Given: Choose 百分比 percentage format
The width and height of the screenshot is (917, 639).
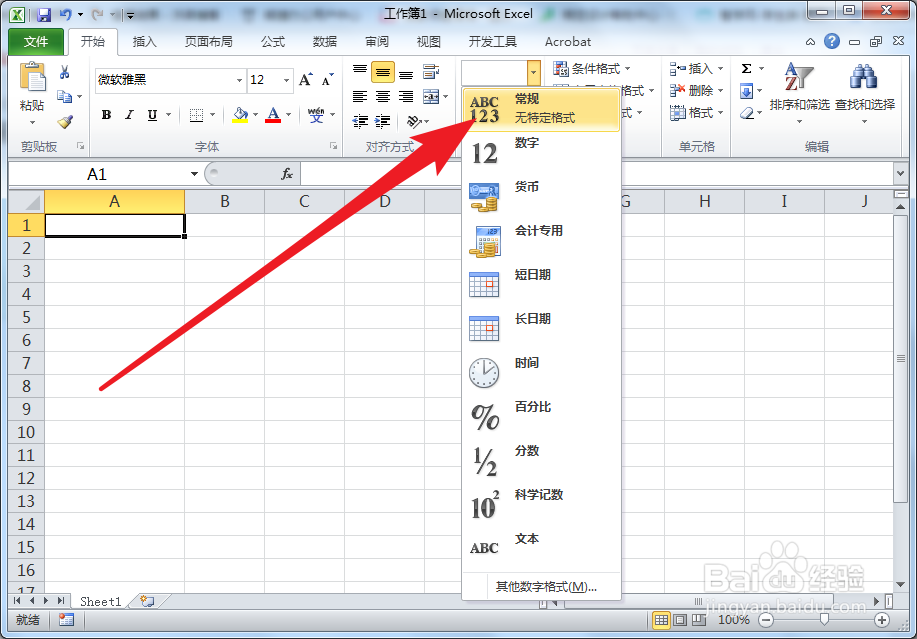Looking at the screenshot, I should pyautogui.click(x=541, y=417).
